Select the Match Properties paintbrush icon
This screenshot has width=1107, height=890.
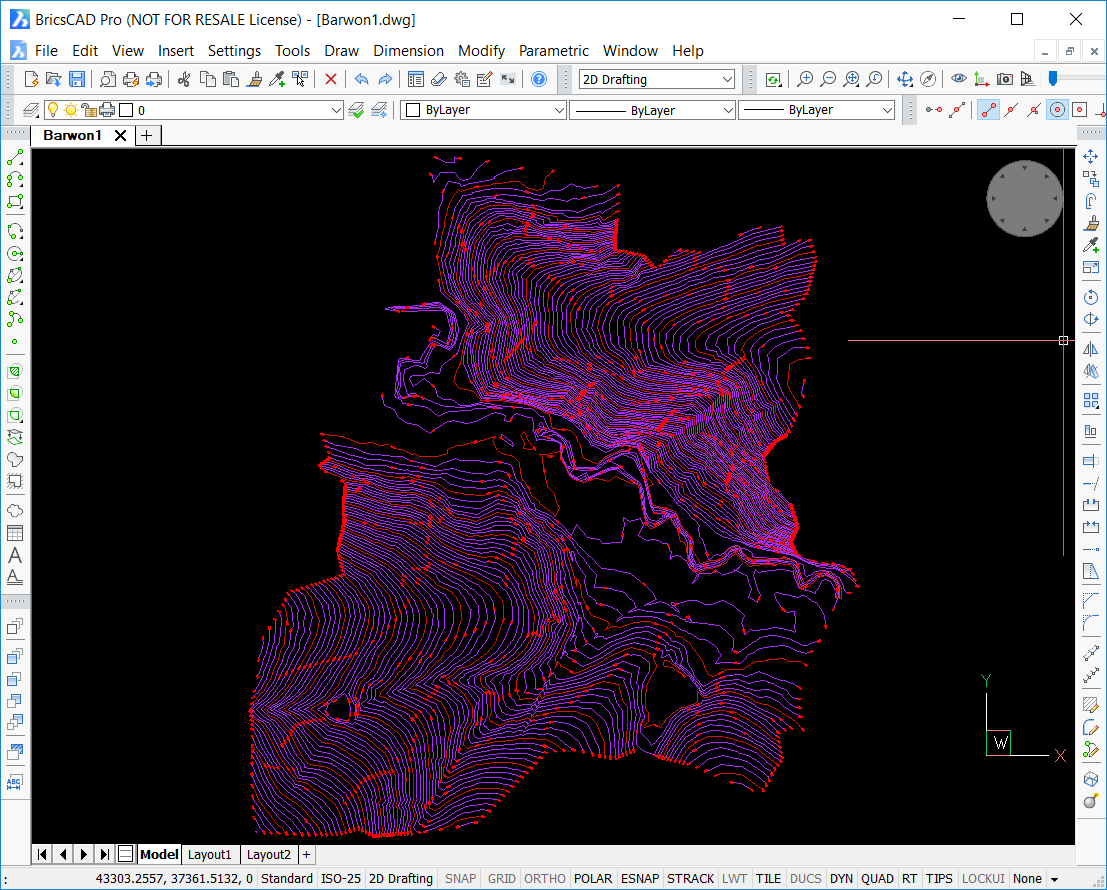tap(254, 80)
